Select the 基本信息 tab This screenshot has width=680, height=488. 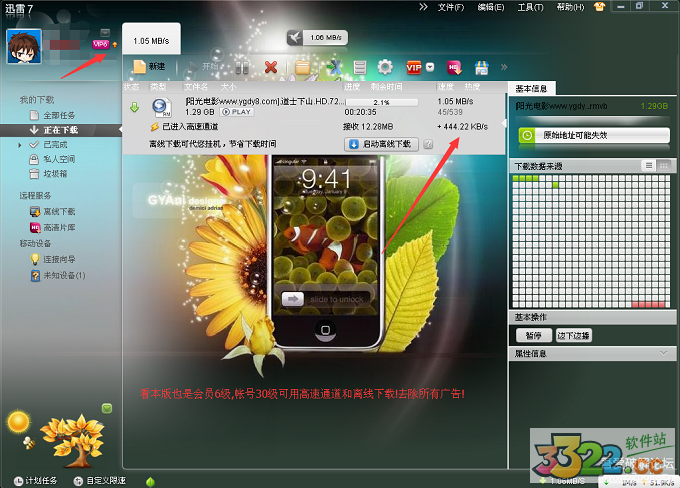pyautogui.click(x=531, y=88)
